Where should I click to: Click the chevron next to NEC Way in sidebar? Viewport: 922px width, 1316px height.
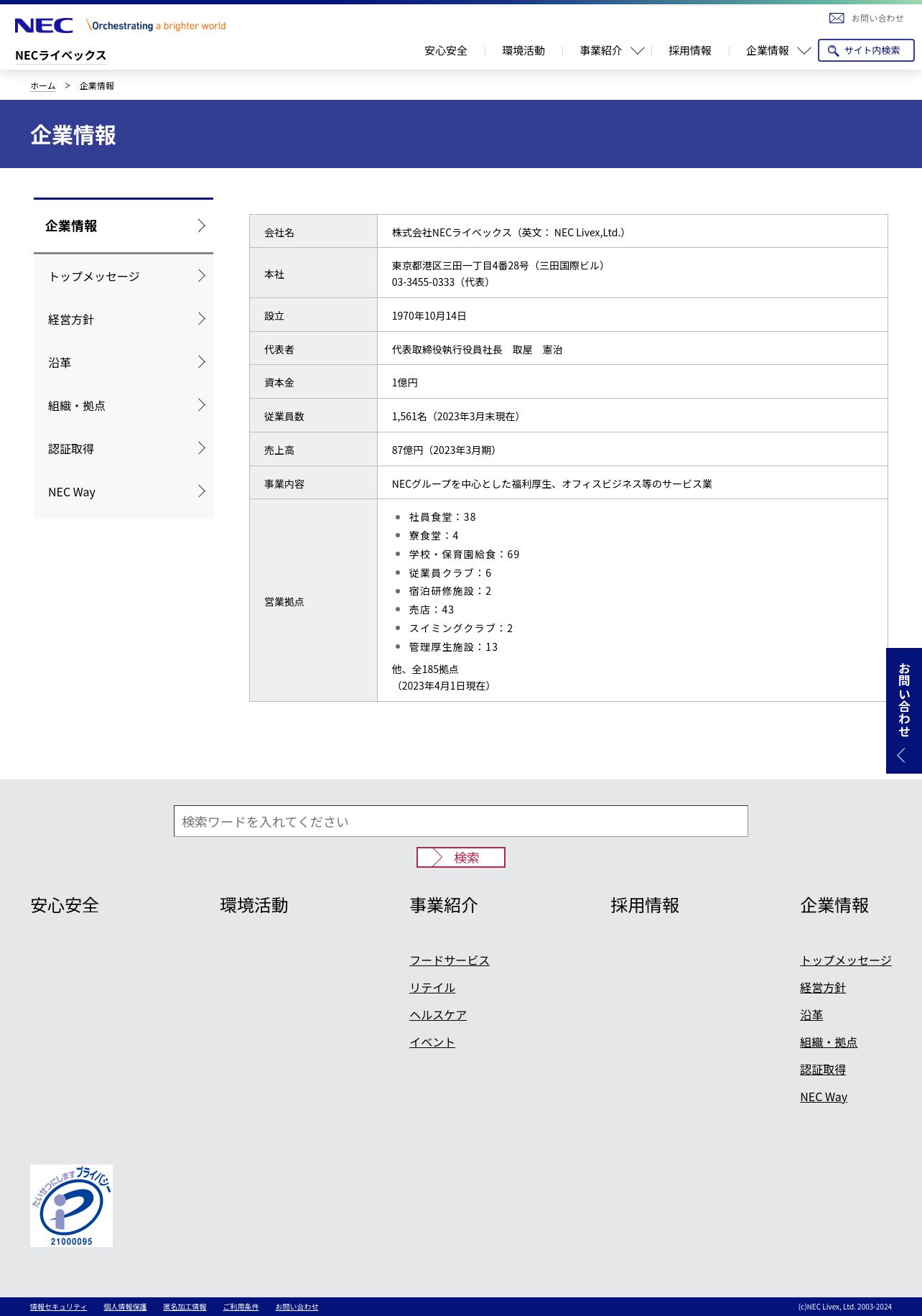pyautogui.click(x=202, y=491)
